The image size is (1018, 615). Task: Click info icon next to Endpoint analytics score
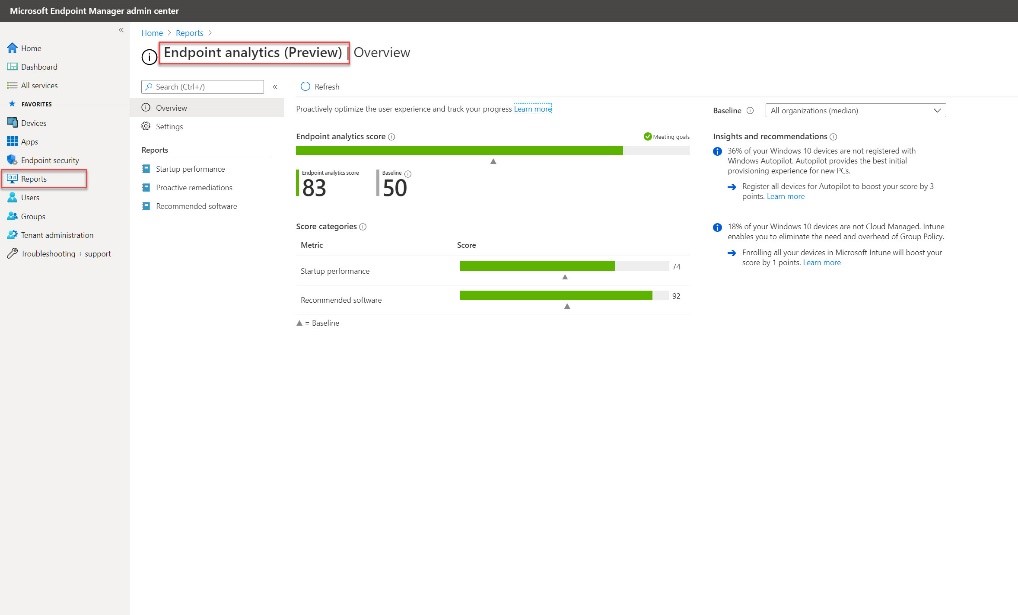coord(391,137)
